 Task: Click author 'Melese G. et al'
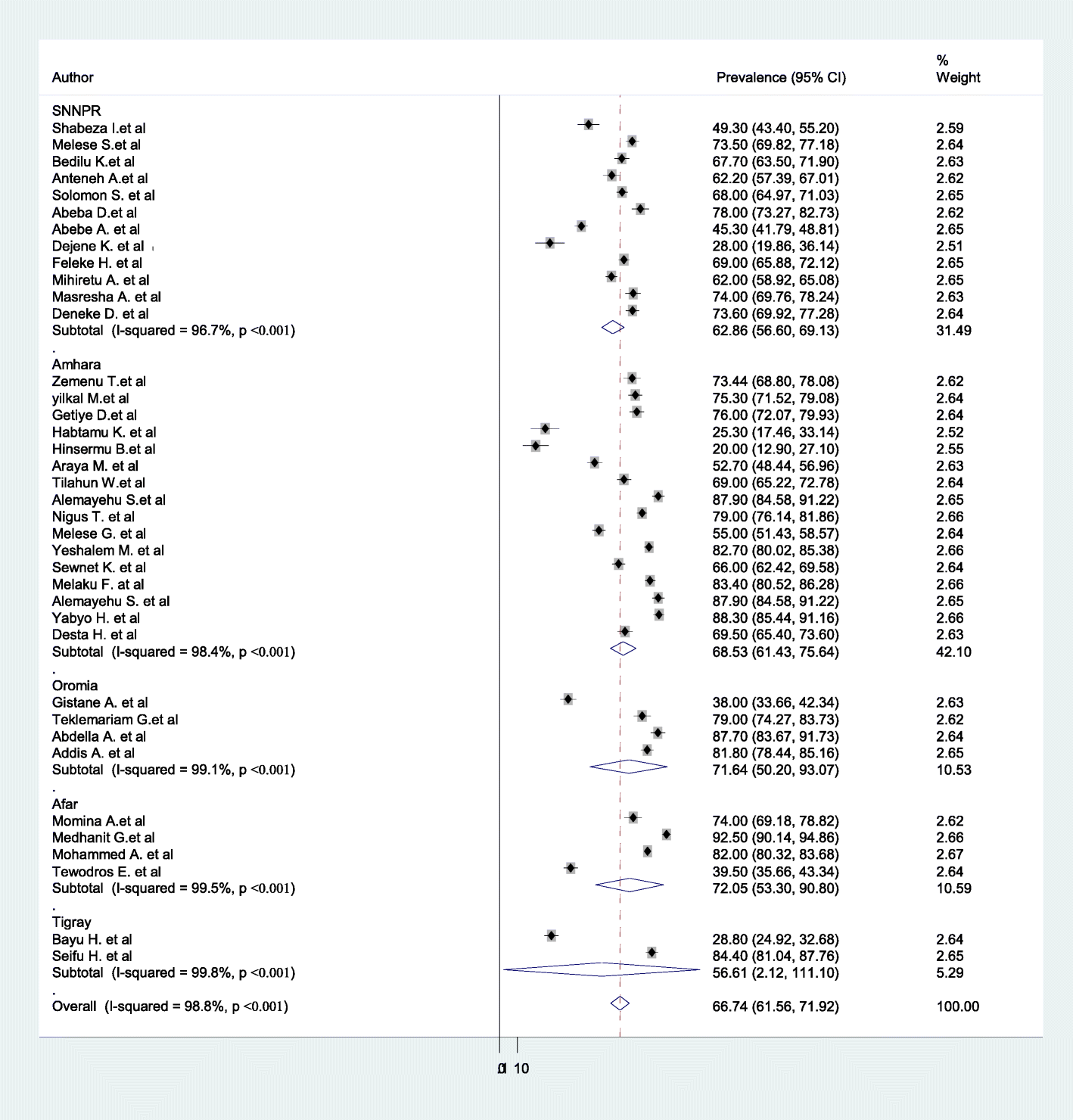pyautogui.click(x=99, y=534)
